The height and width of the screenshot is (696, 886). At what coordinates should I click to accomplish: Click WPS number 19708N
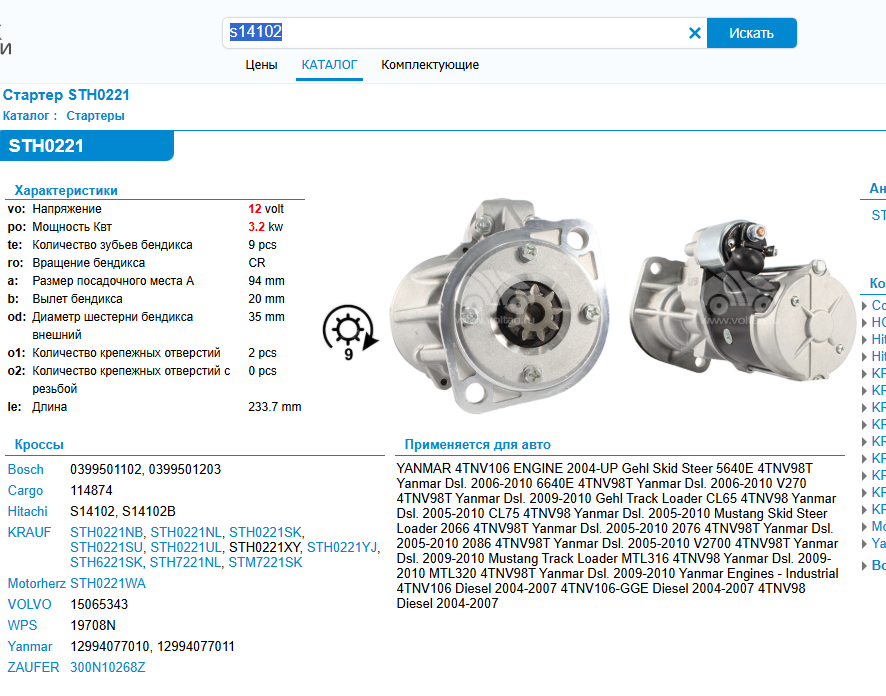(x=93, y=625)
